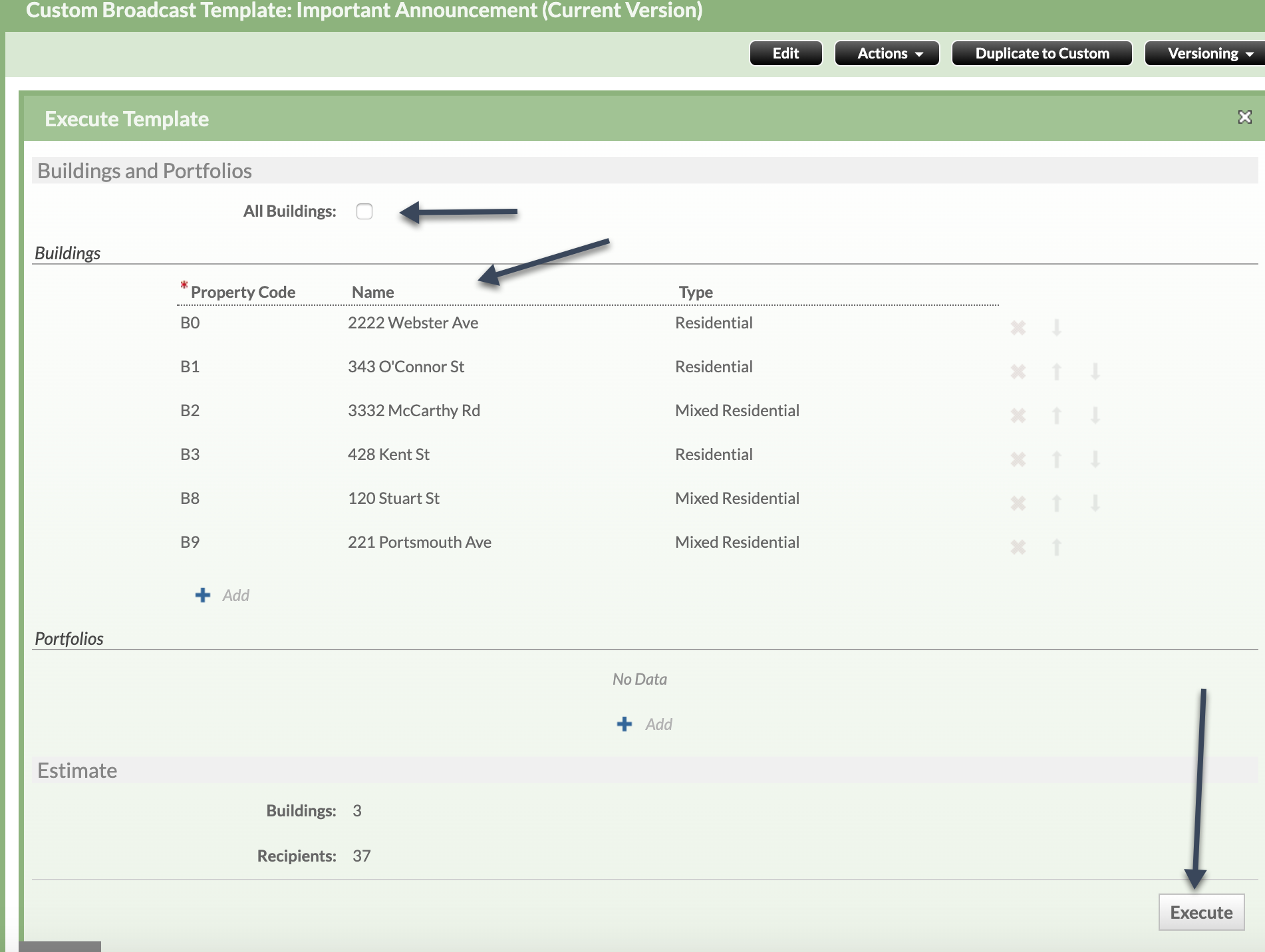Click the 120 Stuart St name
Viewport: 1265px width, 952px height.
[x=394, y=499]
